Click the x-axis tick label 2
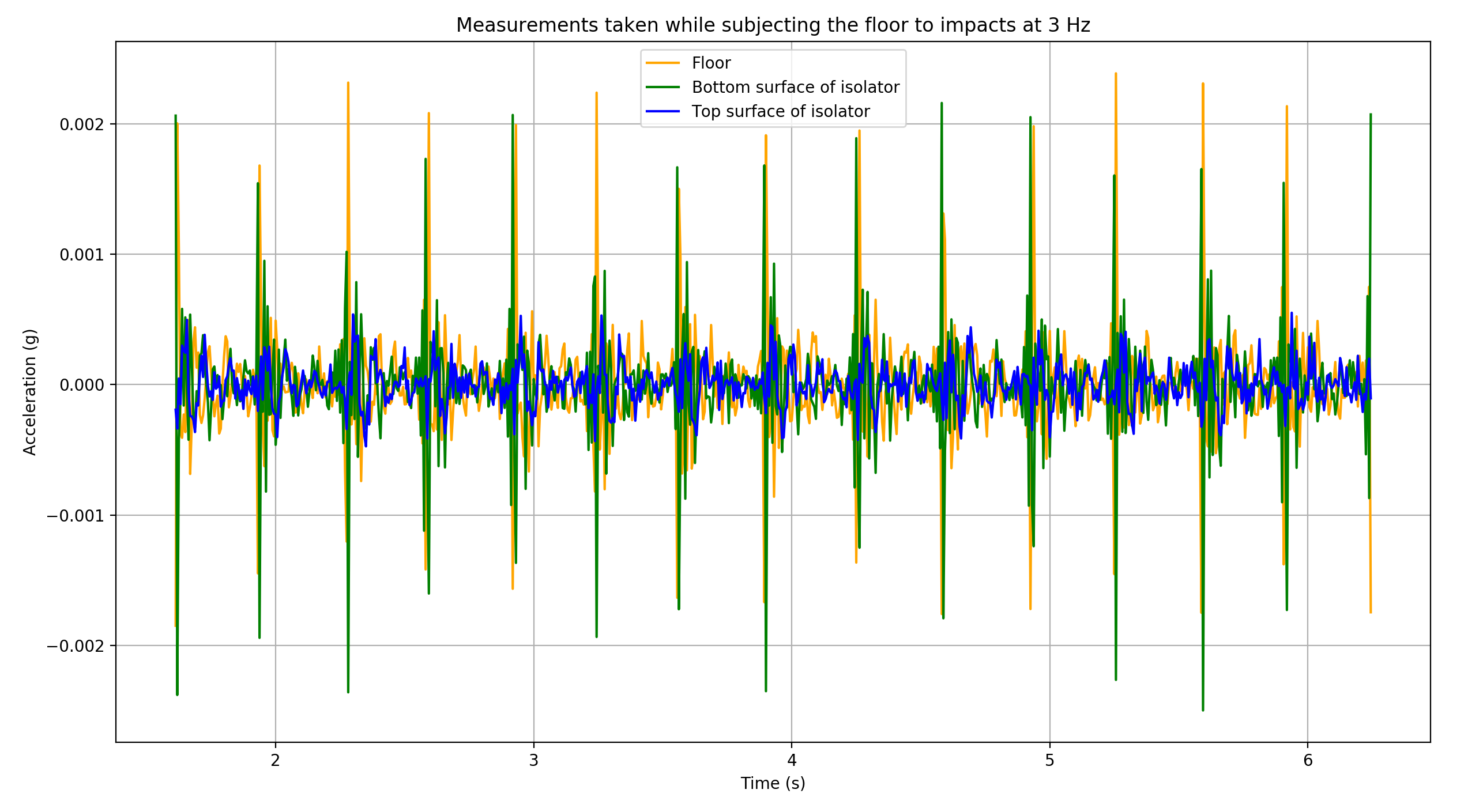 point(276,760)
